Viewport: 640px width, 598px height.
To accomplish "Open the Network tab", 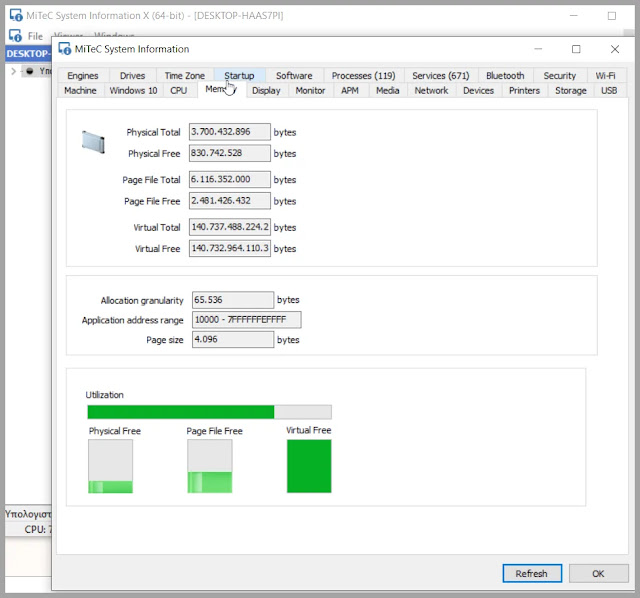I will point(431,91).
